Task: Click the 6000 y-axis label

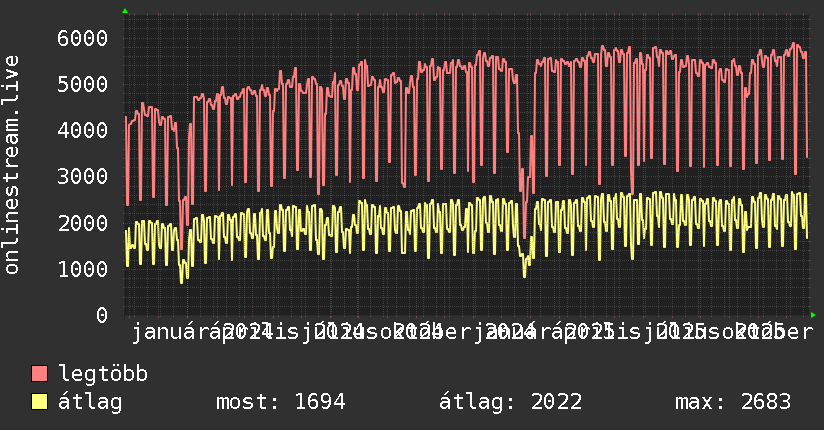Action: point(80,38)
